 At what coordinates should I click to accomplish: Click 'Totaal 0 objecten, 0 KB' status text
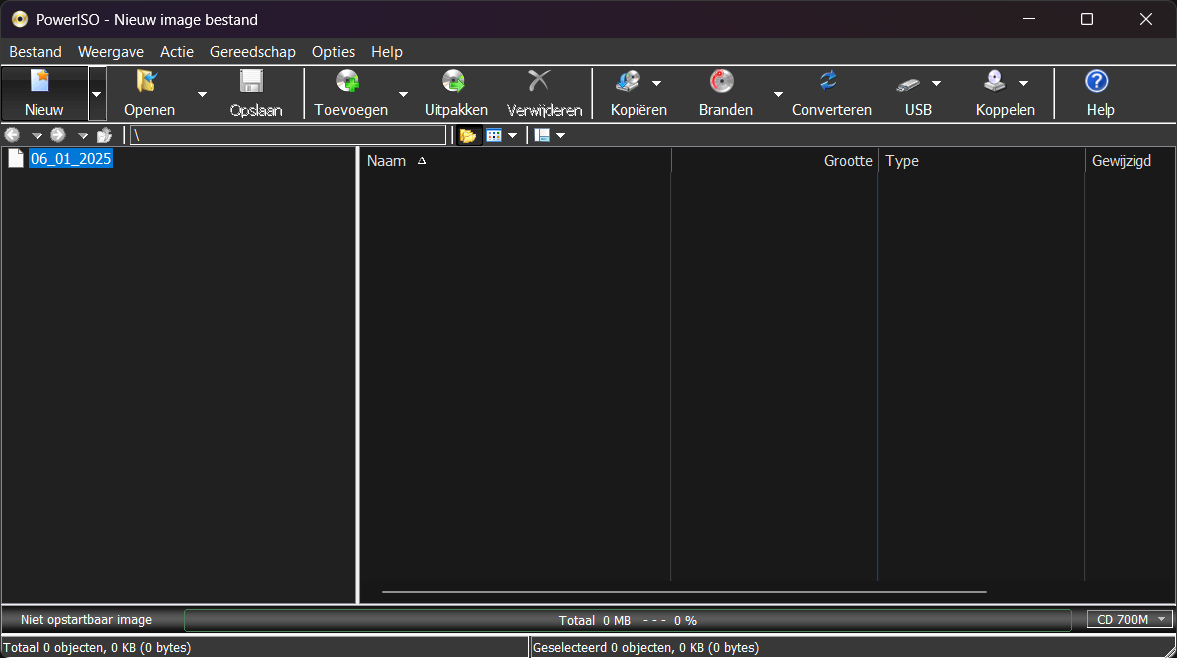tap(97, 647)
